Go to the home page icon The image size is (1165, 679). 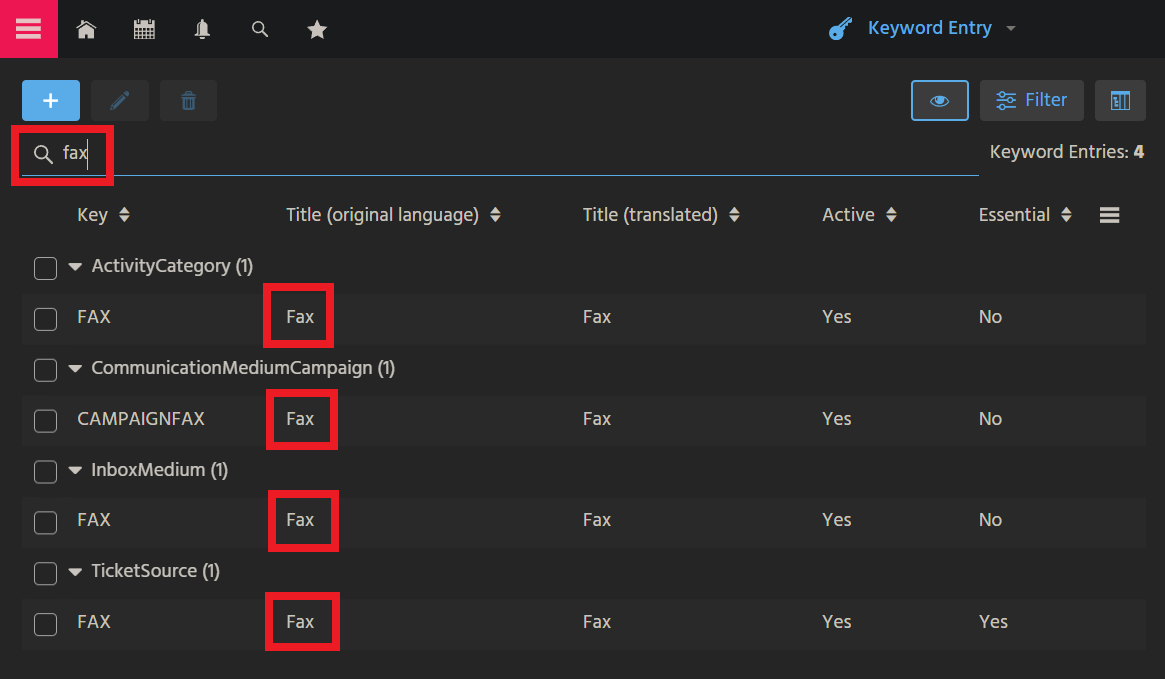[x=86, y=30]
